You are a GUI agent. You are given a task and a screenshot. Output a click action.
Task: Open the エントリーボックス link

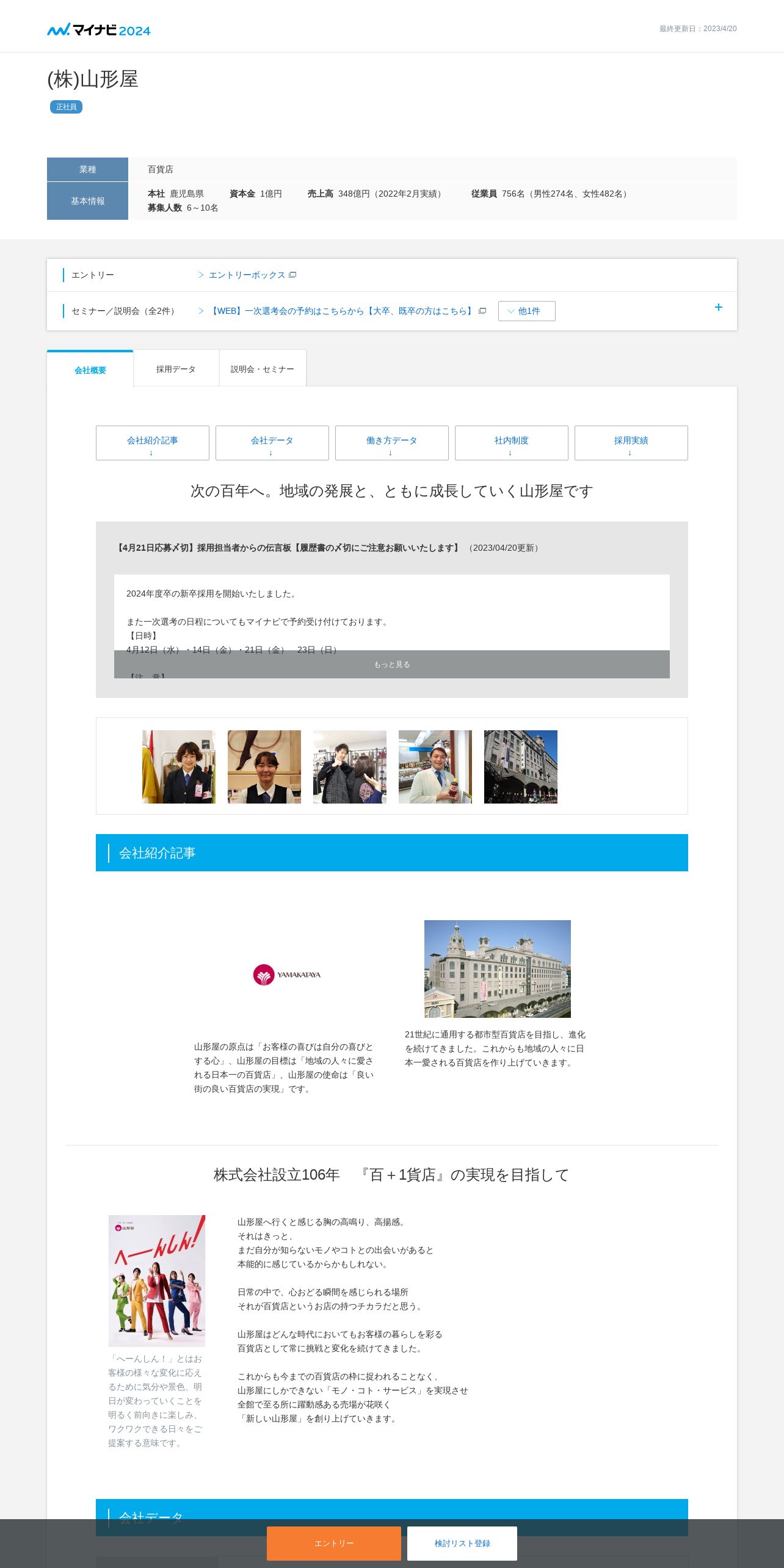click(247, 275)
